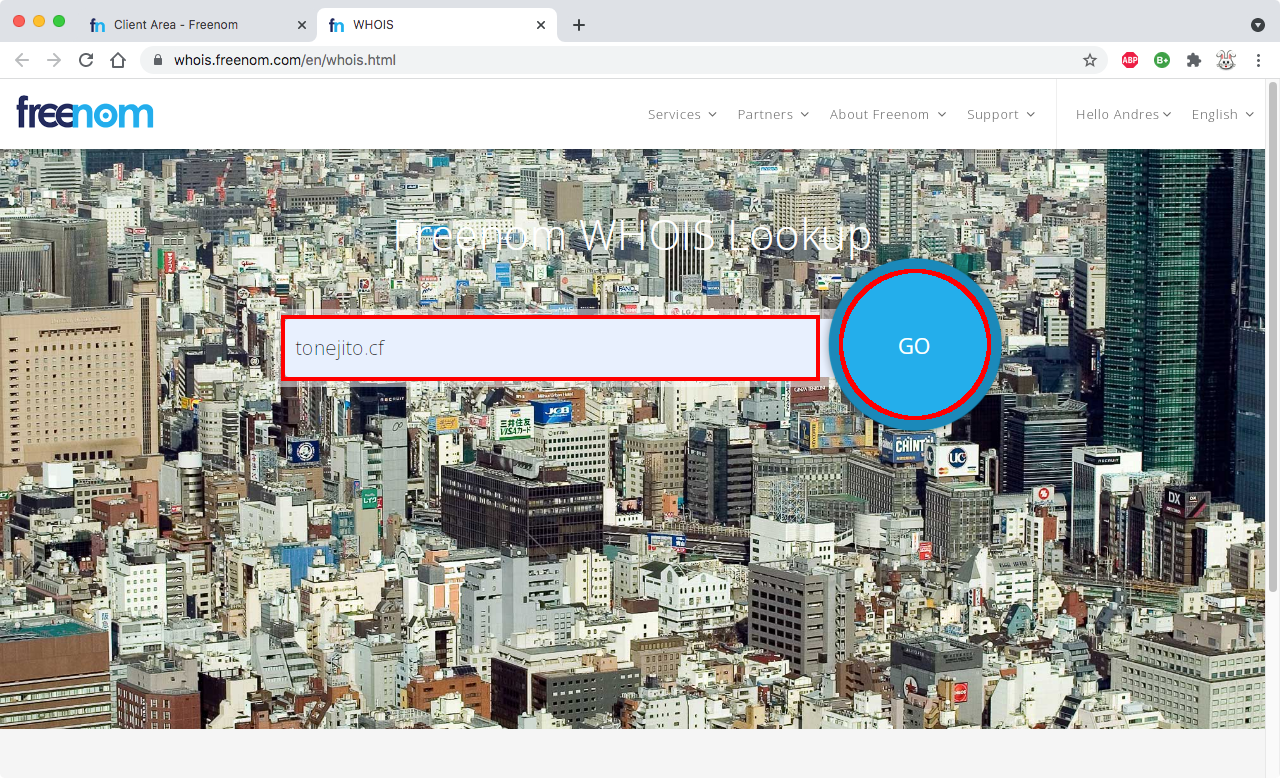Click the Freenom logo
The image size is (1280, 778).
pos(85,113)
